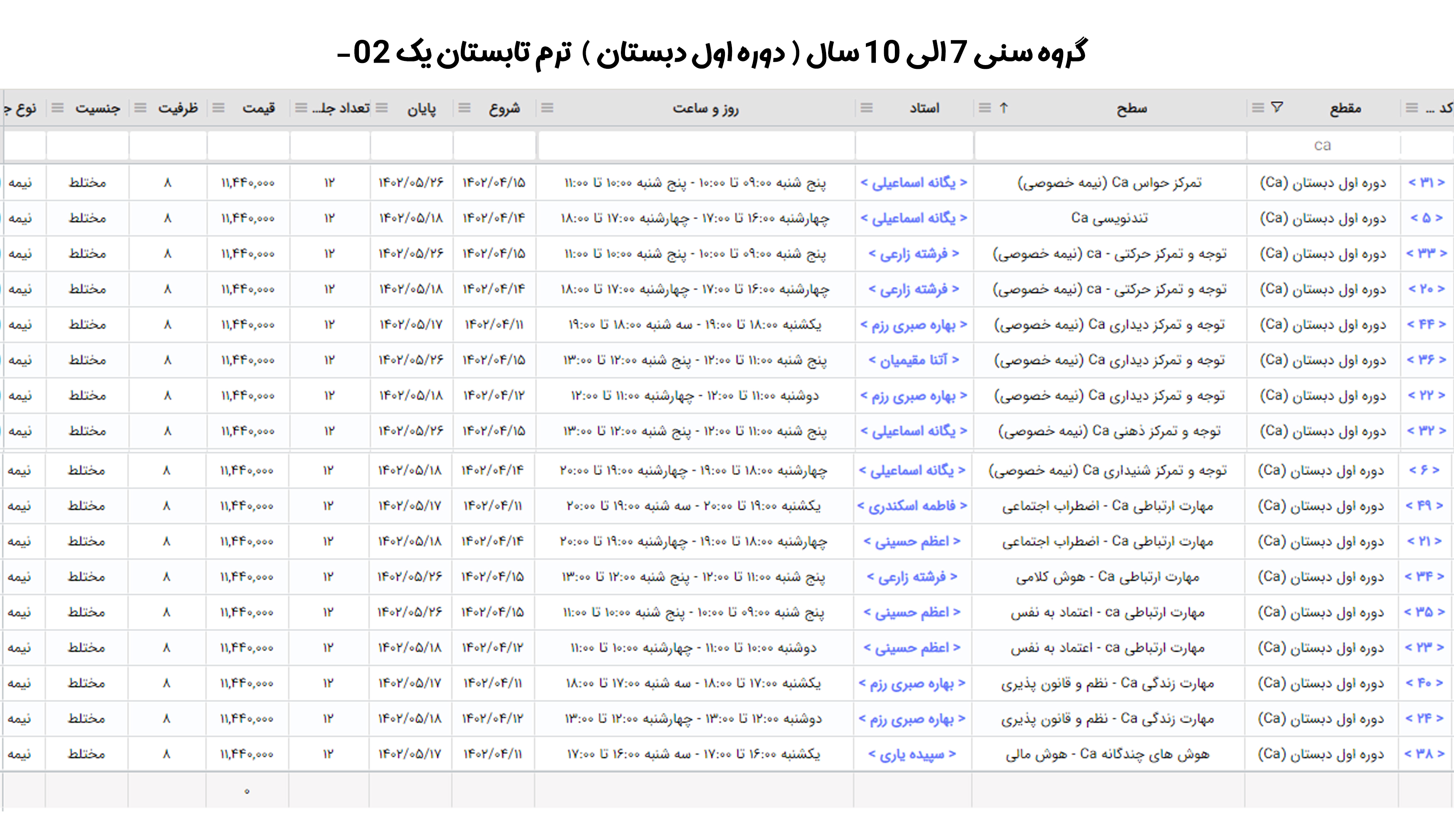Open the مقطع column hamburger menu

pyautogui.click(x=1258, y=108)
